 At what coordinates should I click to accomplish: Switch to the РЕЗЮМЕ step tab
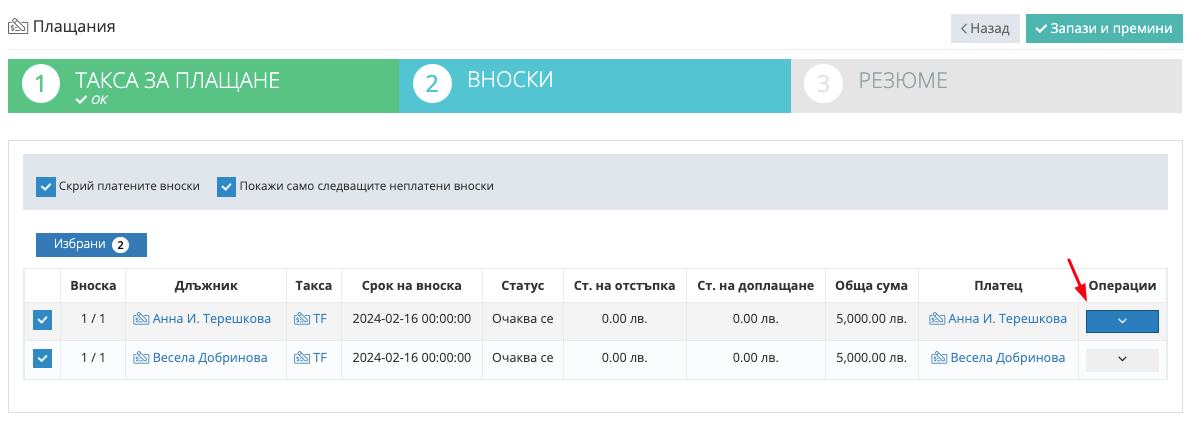click(x=988, y=85)
